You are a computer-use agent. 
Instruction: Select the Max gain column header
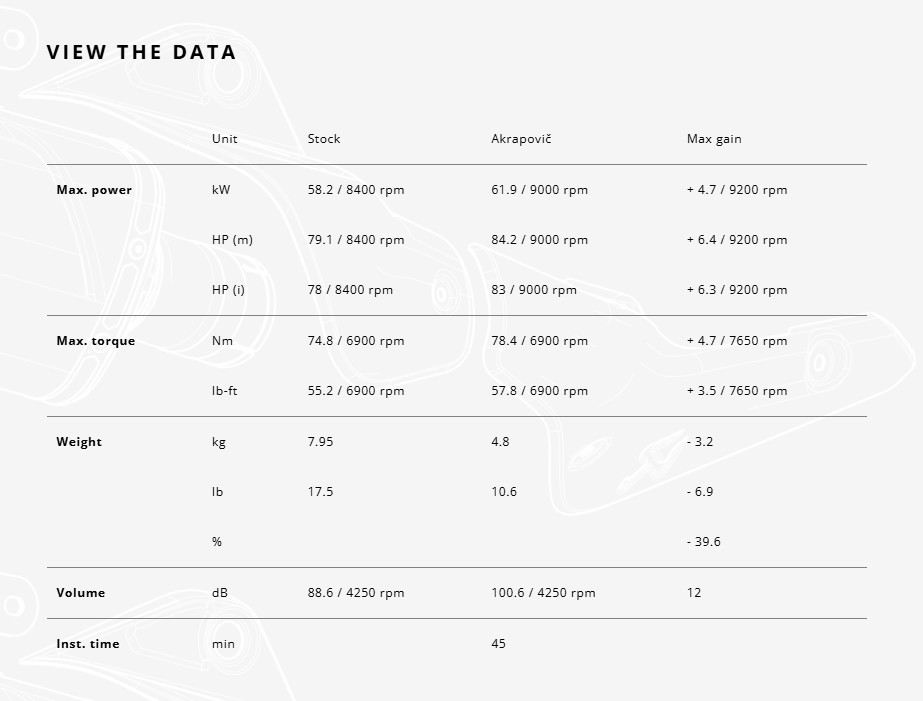point(714,139)
